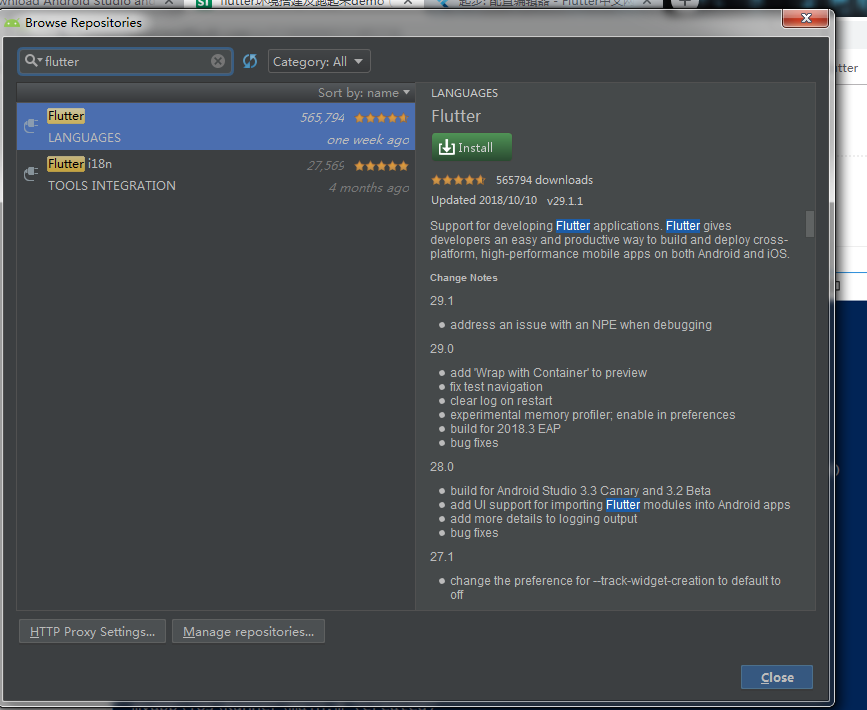This screenshot has width=867, height=710.
Task: Click Flutter row star rating
Action: 382,118
